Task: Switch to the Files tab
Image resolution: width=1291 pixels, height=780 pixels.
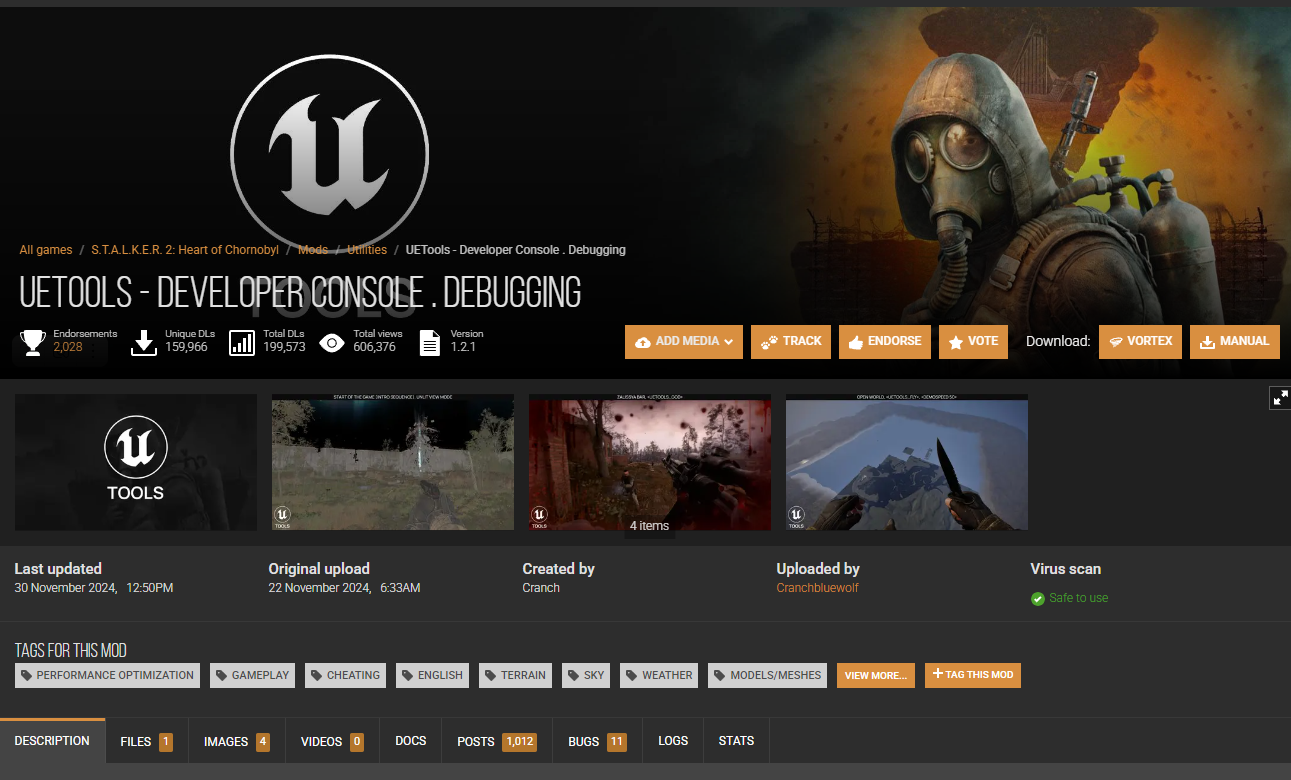Action: 146,742
